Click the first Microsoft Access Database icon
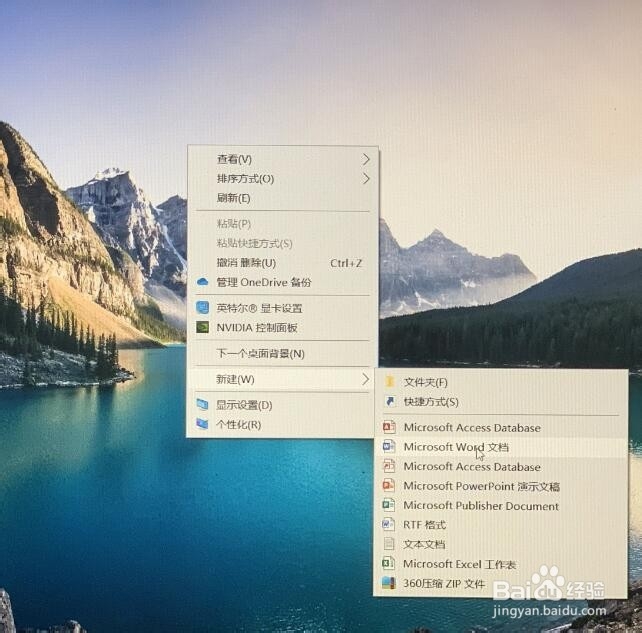642x633 pixels. (389, 427)
